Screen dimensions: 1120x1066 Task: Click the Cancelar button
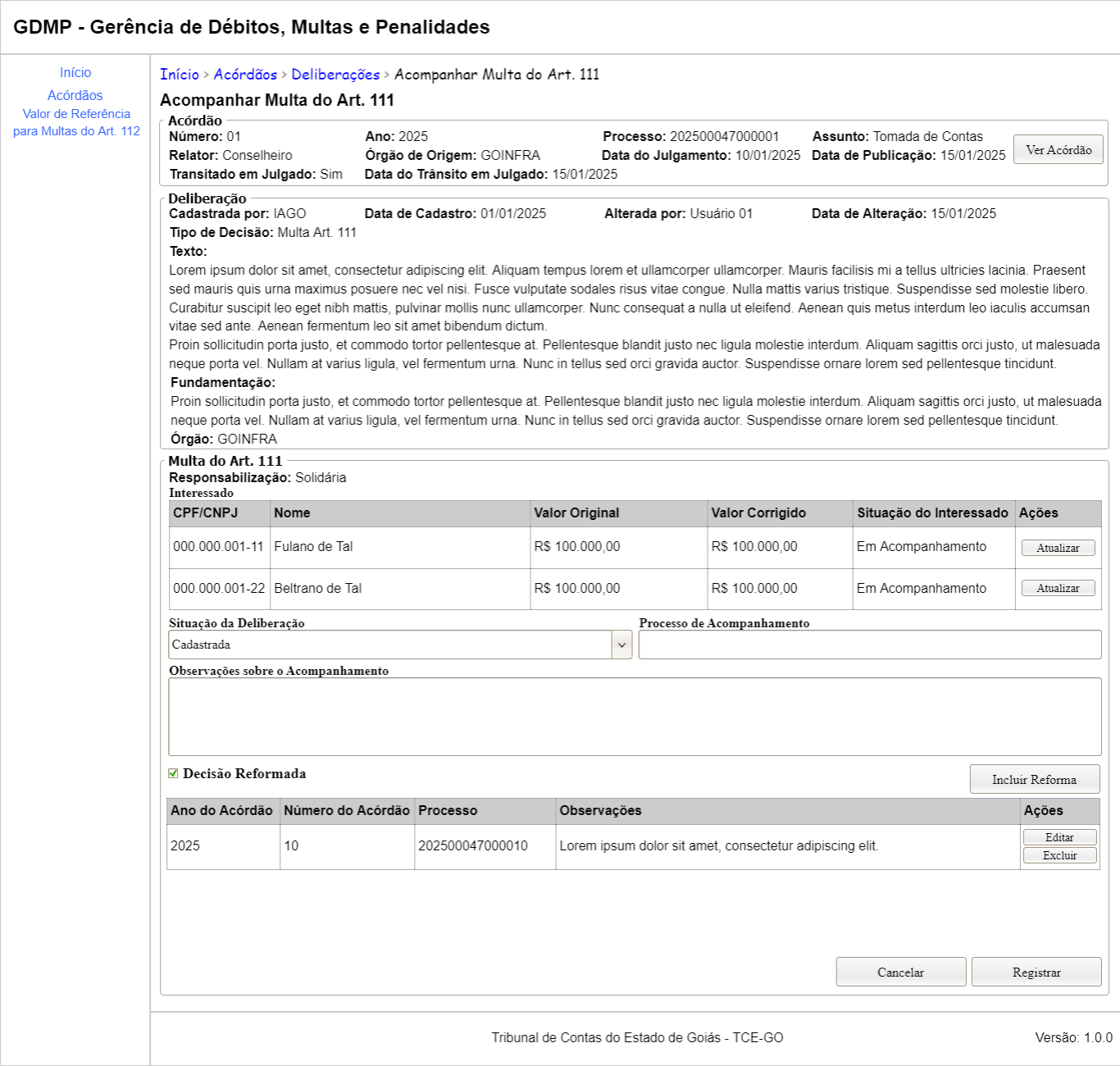pyautogui.click(x=900, y=972)
